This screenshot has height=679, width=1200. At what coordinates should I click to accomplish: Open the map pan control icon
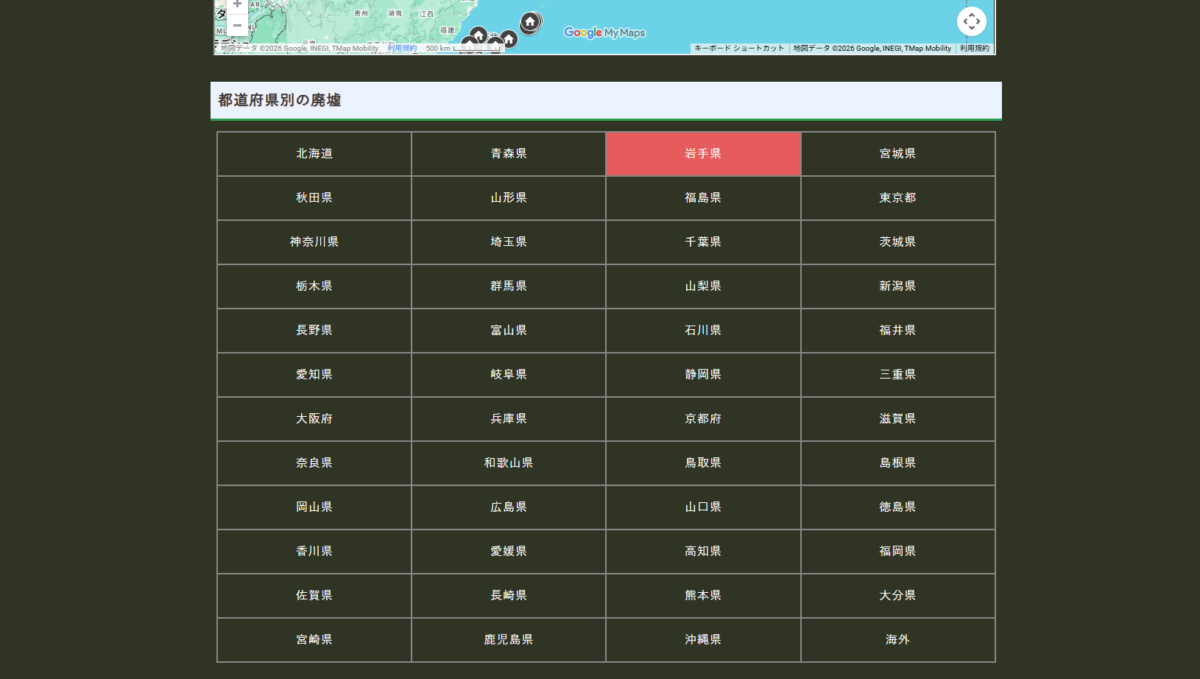click(x=971, y=21)
